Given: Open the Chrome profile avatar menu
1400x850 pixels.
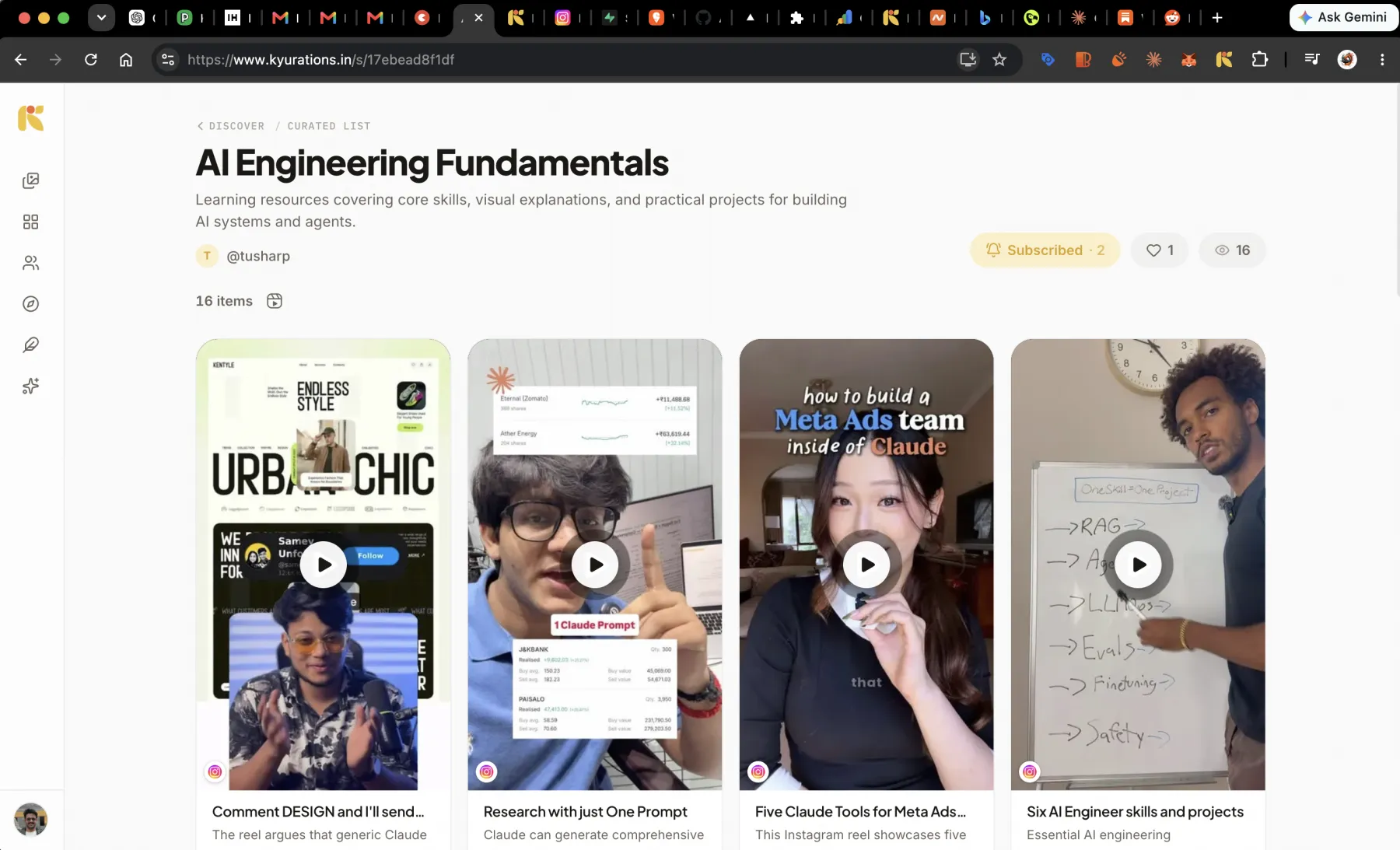Looking at the screenshot, I should click(x=1347, y=60).
